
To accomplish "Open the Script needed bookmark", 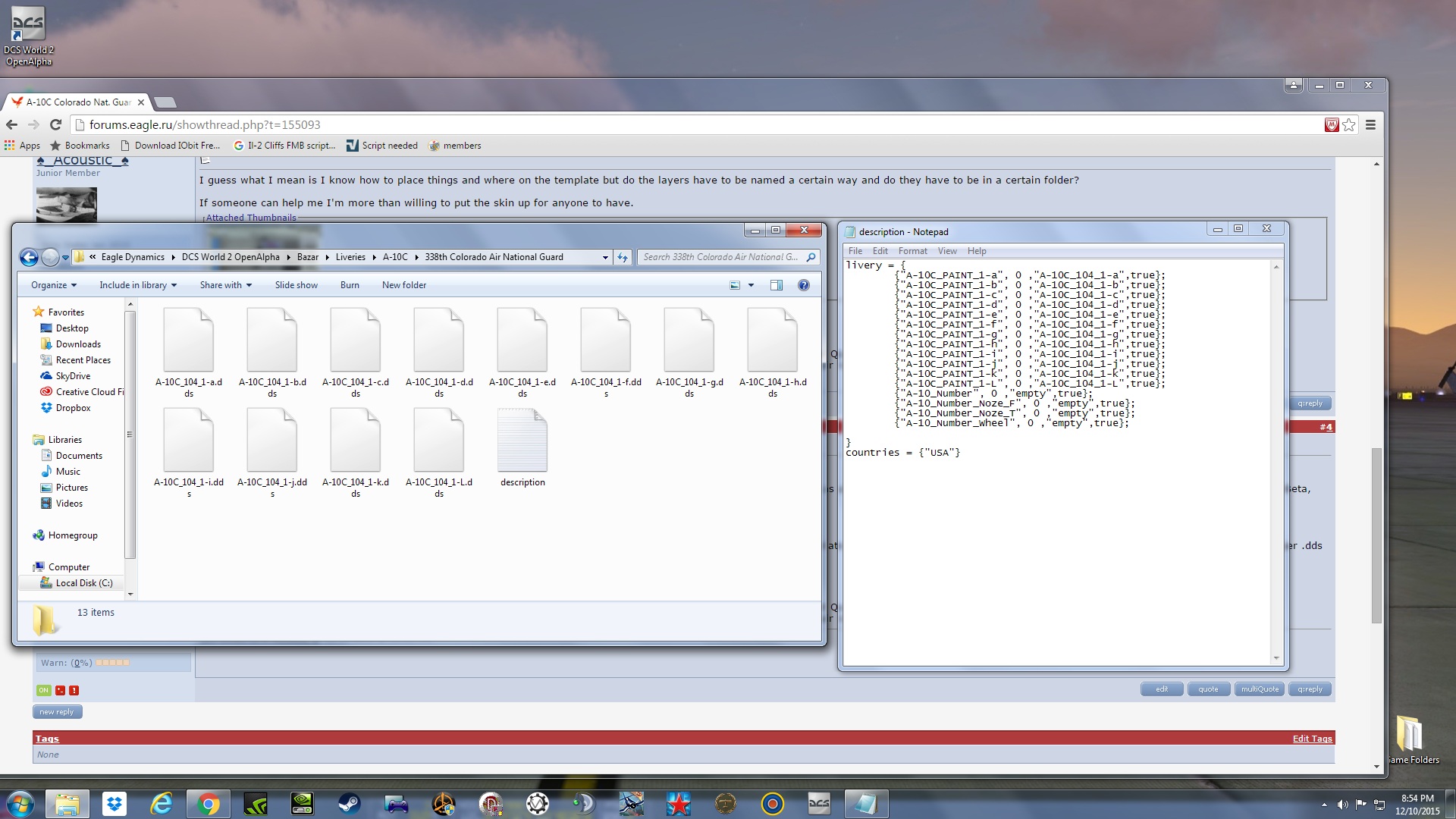I will [x=382, y=146].
